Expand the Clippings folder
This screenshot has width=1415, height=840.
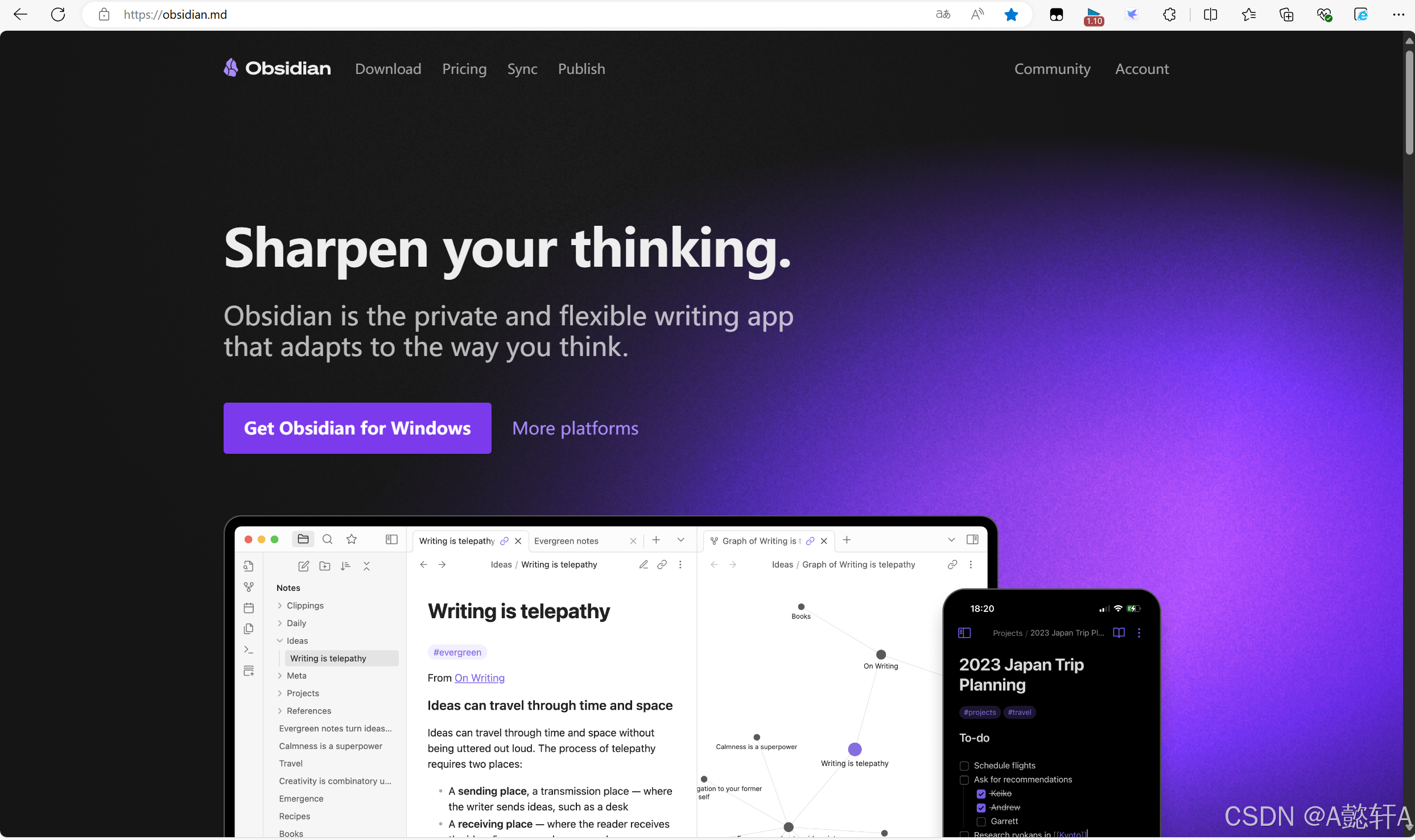(280, 606)
